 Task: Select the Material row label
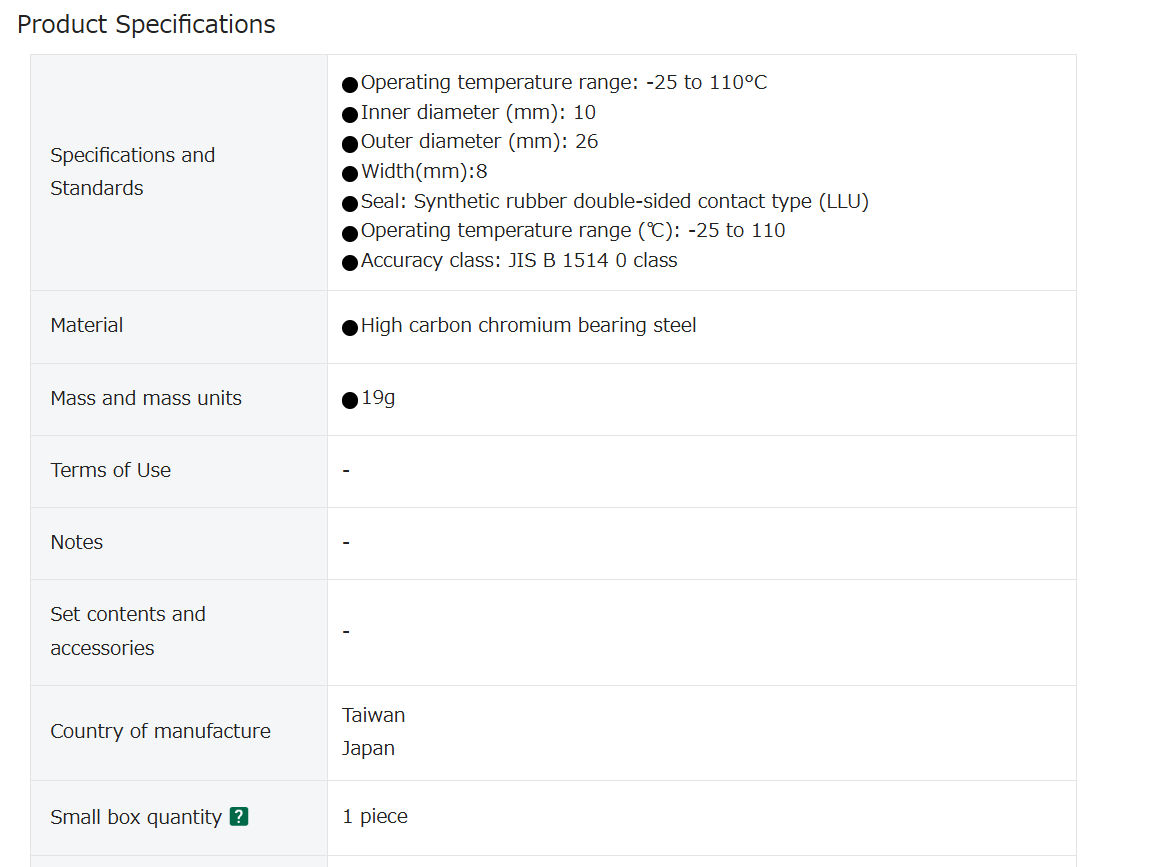coord(87,325)
